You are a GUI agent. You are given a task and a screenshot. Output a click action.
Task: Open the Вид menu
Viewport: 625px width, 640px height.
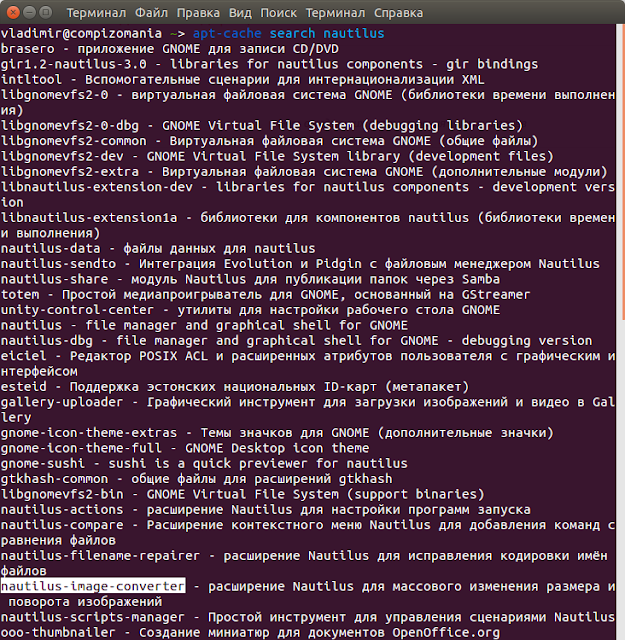pyautogui.click(x=240, y=13)
